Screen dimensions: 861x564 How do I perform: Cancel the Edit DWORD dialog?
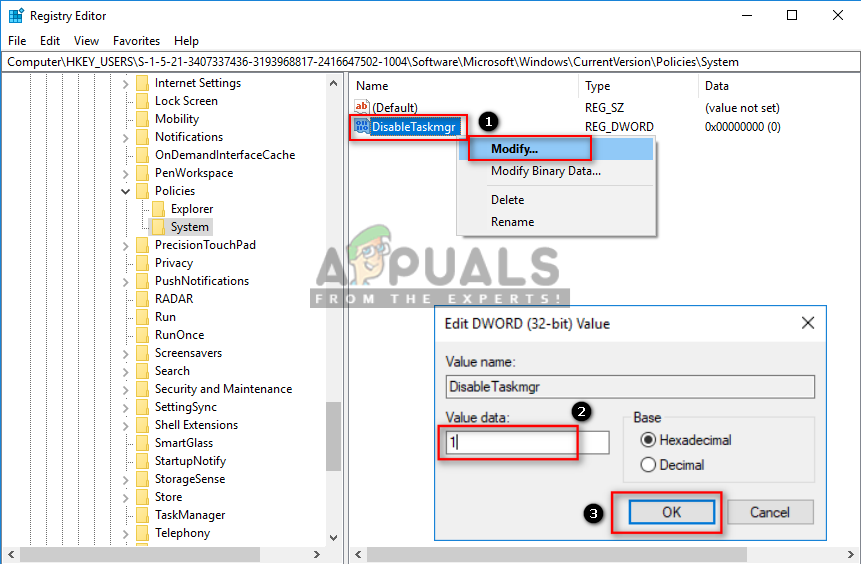[x=770, y=512]
